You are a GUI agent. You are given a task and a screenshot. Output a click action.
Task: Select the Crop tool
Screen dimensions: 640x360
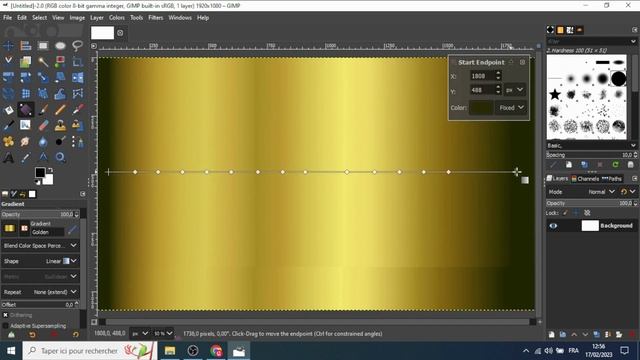pyautogui.click(x=77, y=62)
